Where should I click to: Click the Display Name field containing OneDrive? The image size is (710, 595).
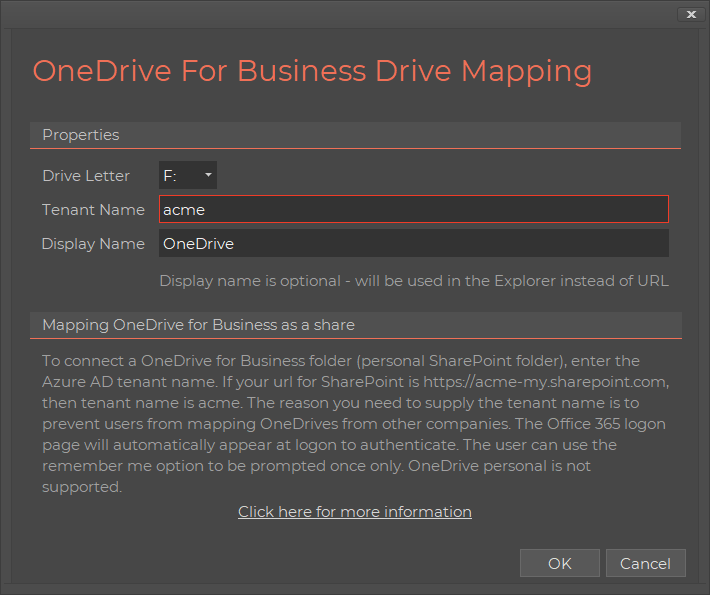click(x=413, y=243)
